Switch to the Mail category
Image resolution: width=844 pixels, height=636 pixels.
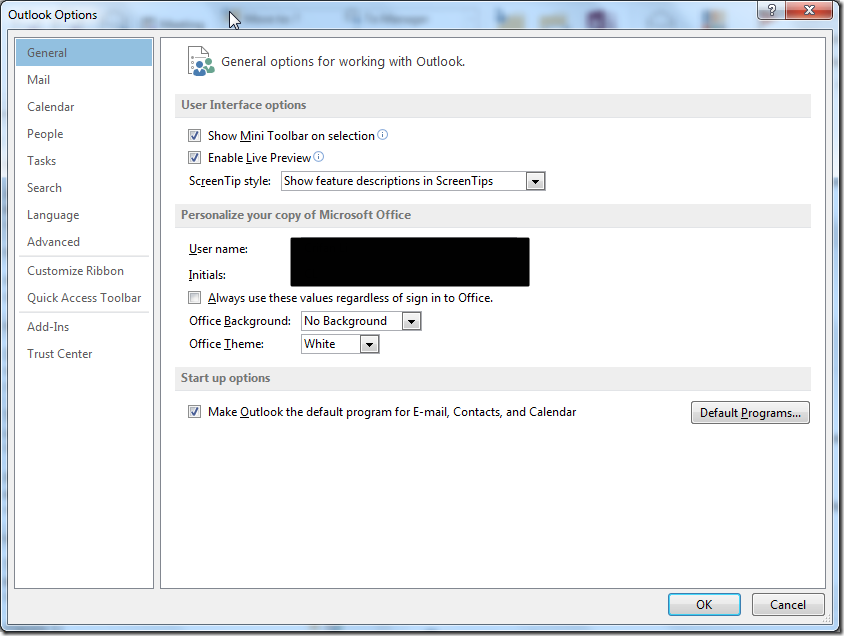(84, 80)
